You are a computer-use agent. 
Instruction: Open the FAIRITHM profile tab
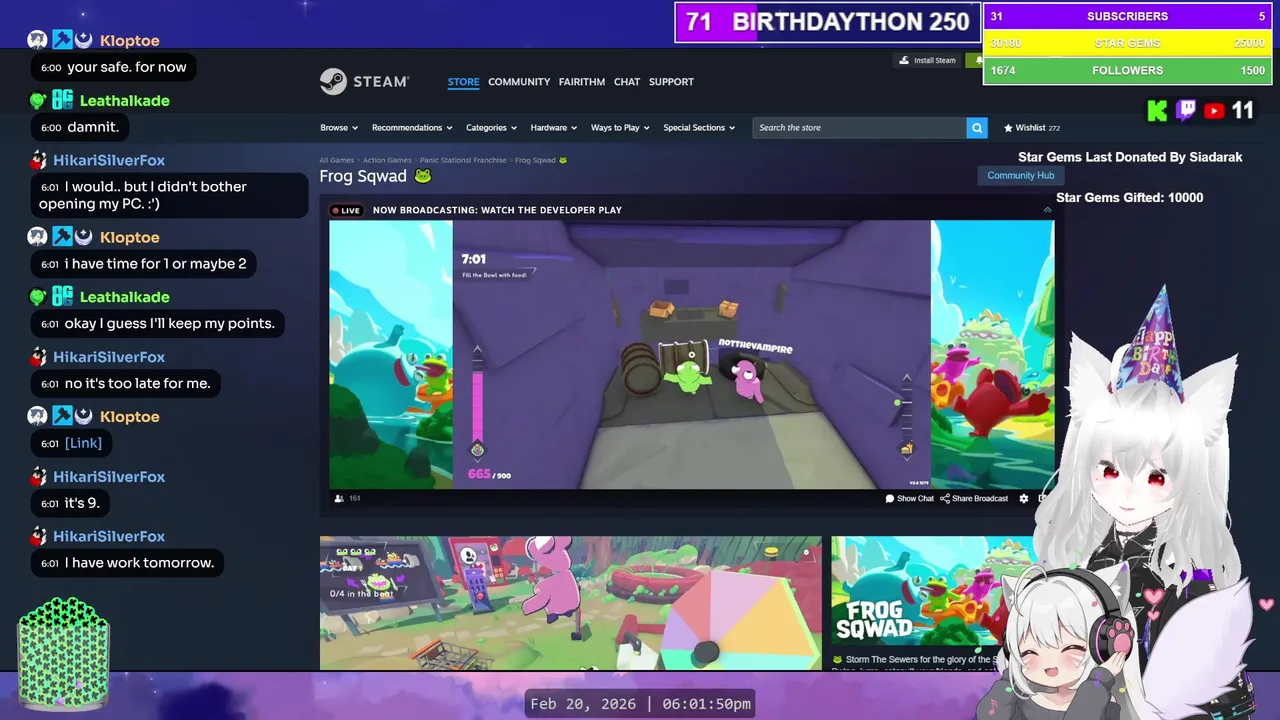tap(582, 82)
